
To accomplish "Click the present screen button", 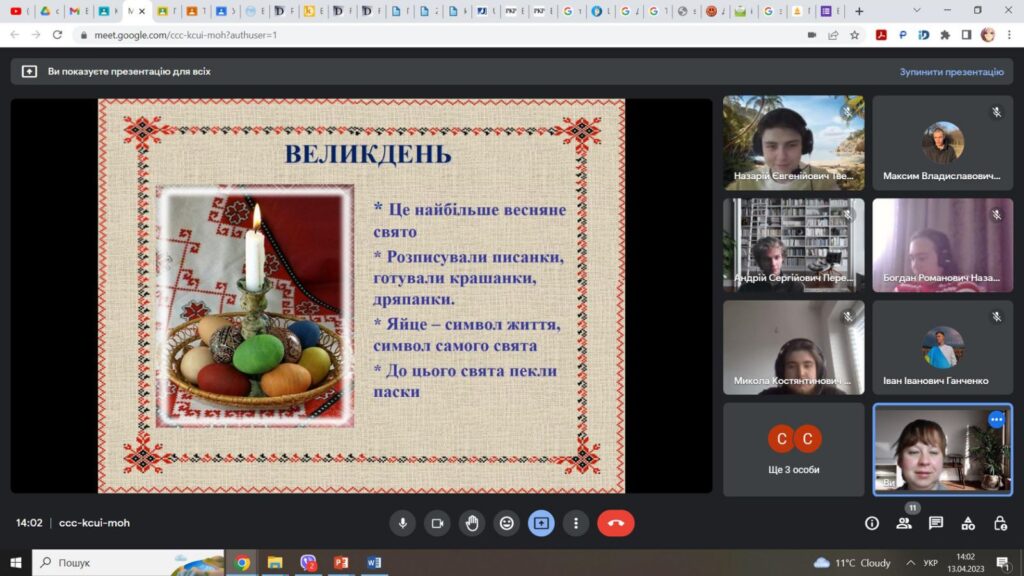I will pyautogui.click(x=541, y=523).
